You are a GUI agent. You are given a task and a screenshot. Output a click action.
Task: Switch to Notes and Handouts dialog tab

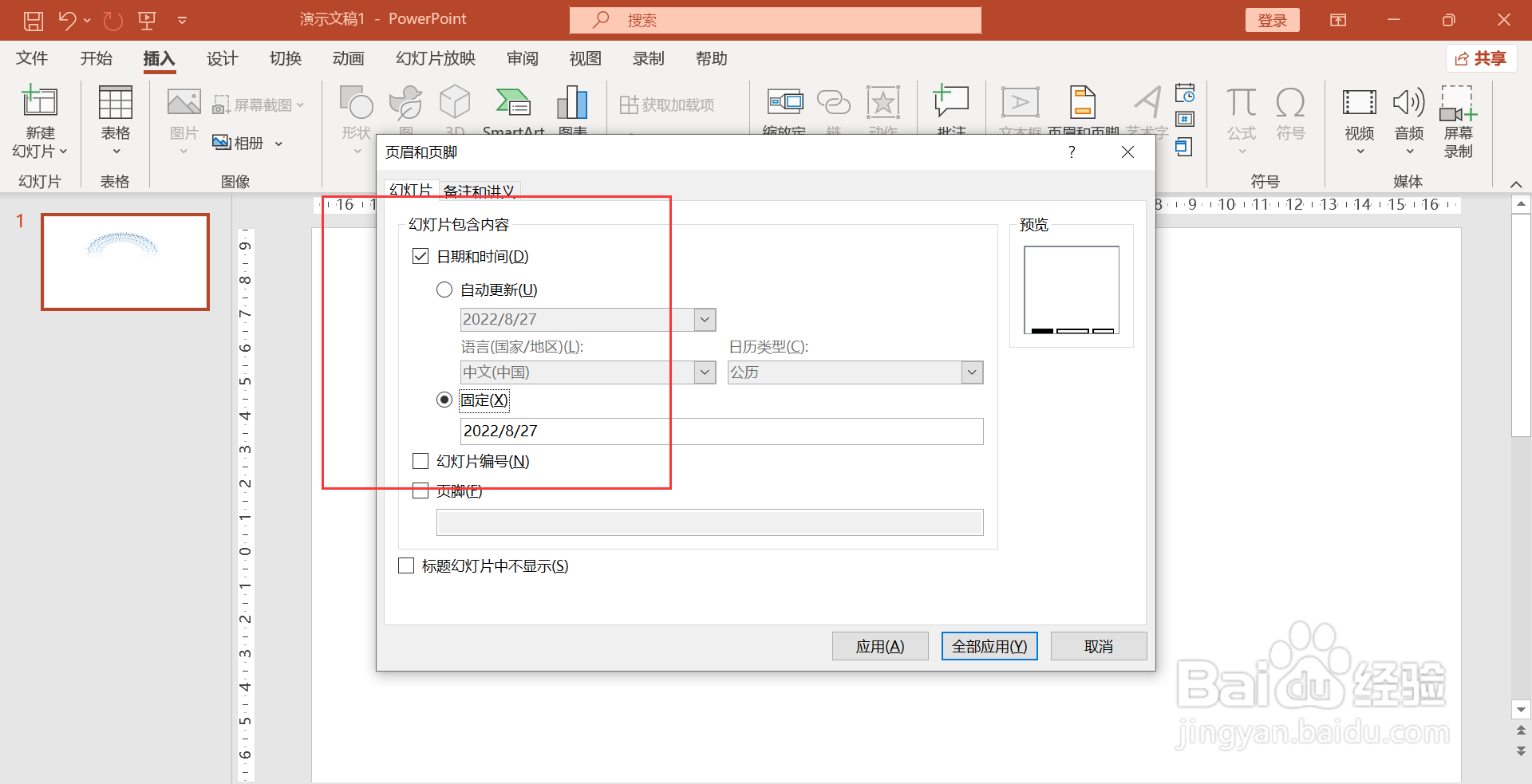[x=479, y=191]
